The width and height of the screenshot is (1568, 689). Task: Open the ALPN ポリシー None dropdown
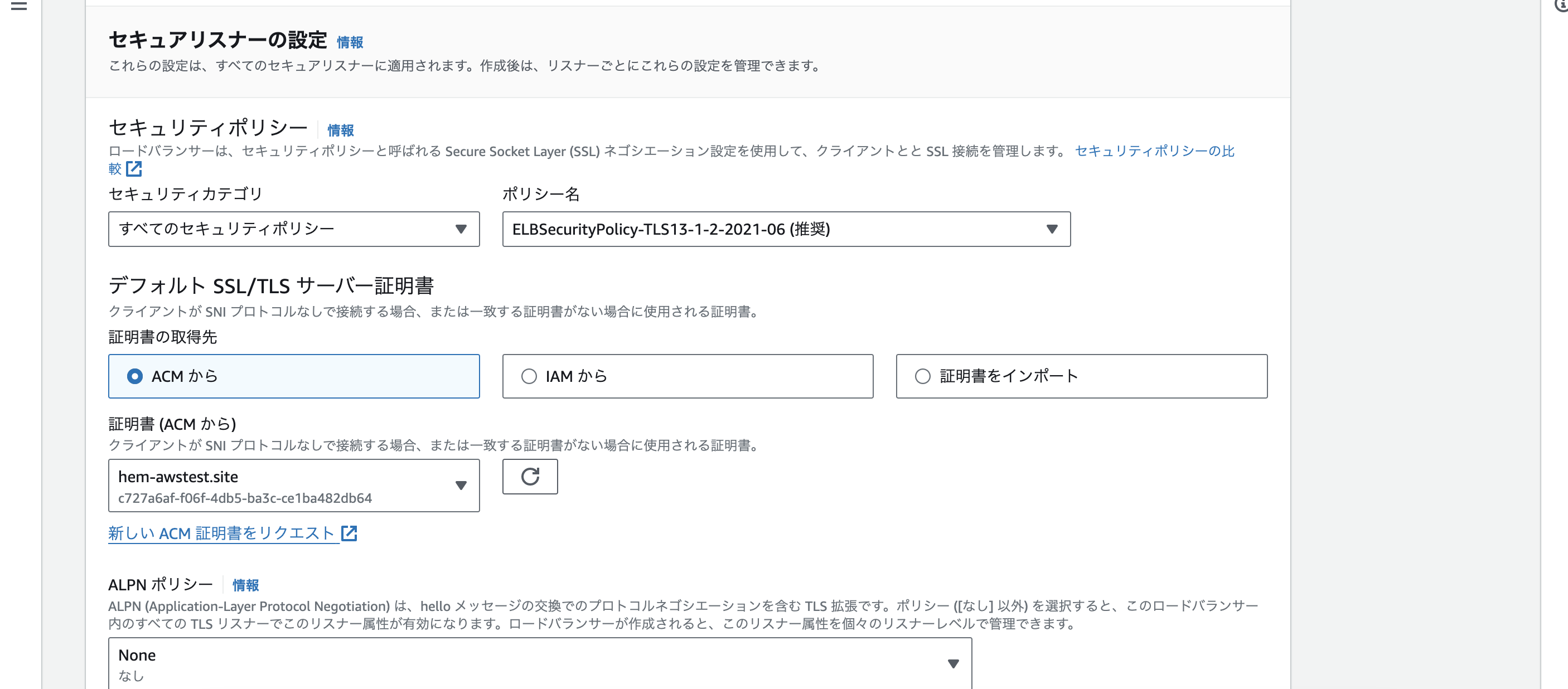540,663
